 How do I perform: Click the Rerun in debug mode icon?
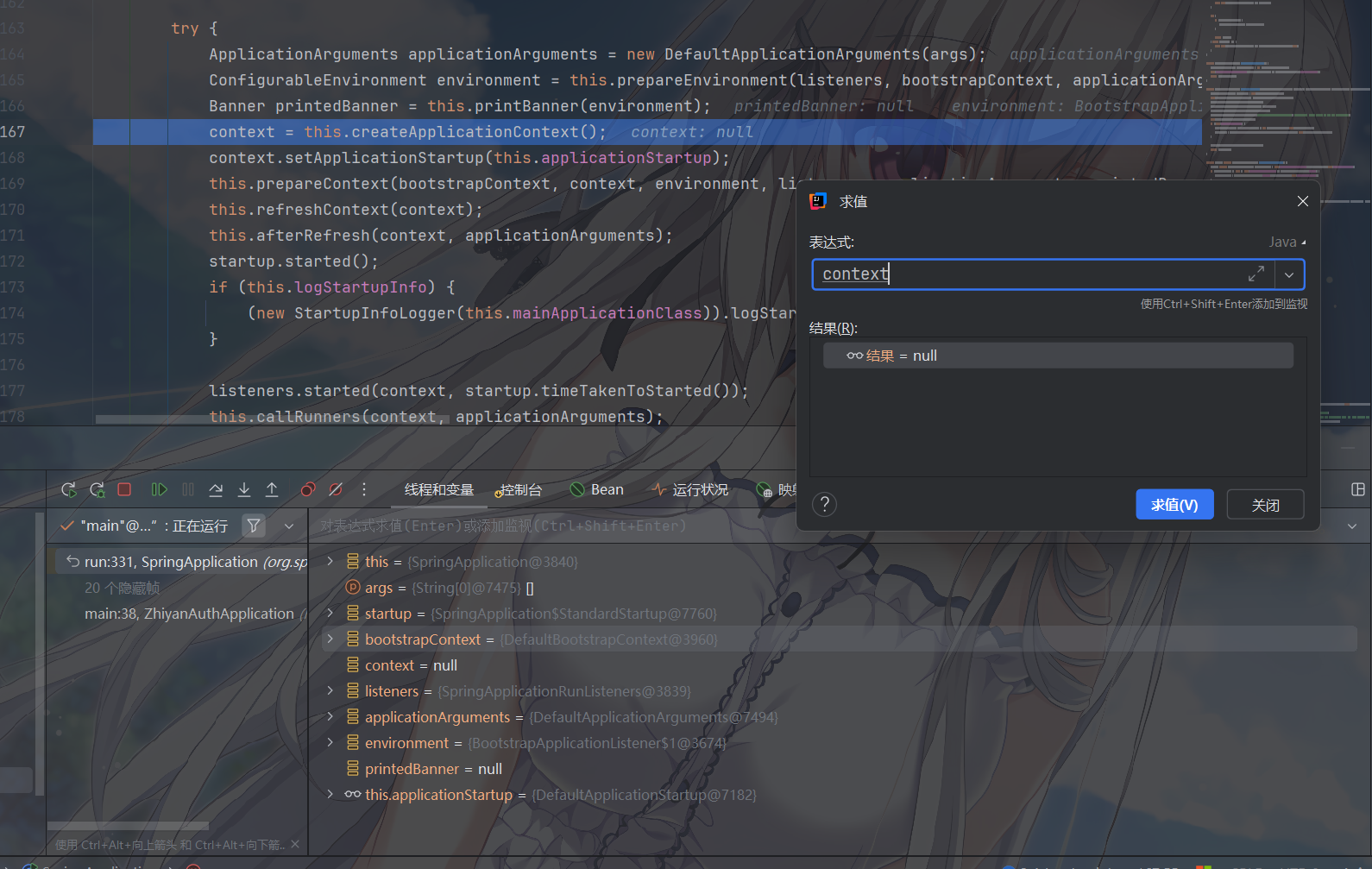click(98, 490)
